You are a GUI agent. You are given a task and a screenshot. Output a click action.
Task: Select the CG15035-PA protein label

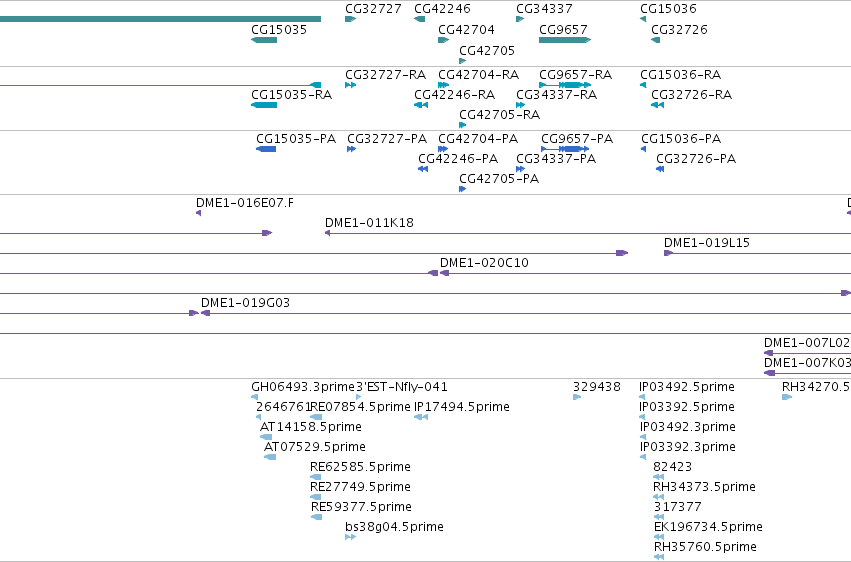296,139
